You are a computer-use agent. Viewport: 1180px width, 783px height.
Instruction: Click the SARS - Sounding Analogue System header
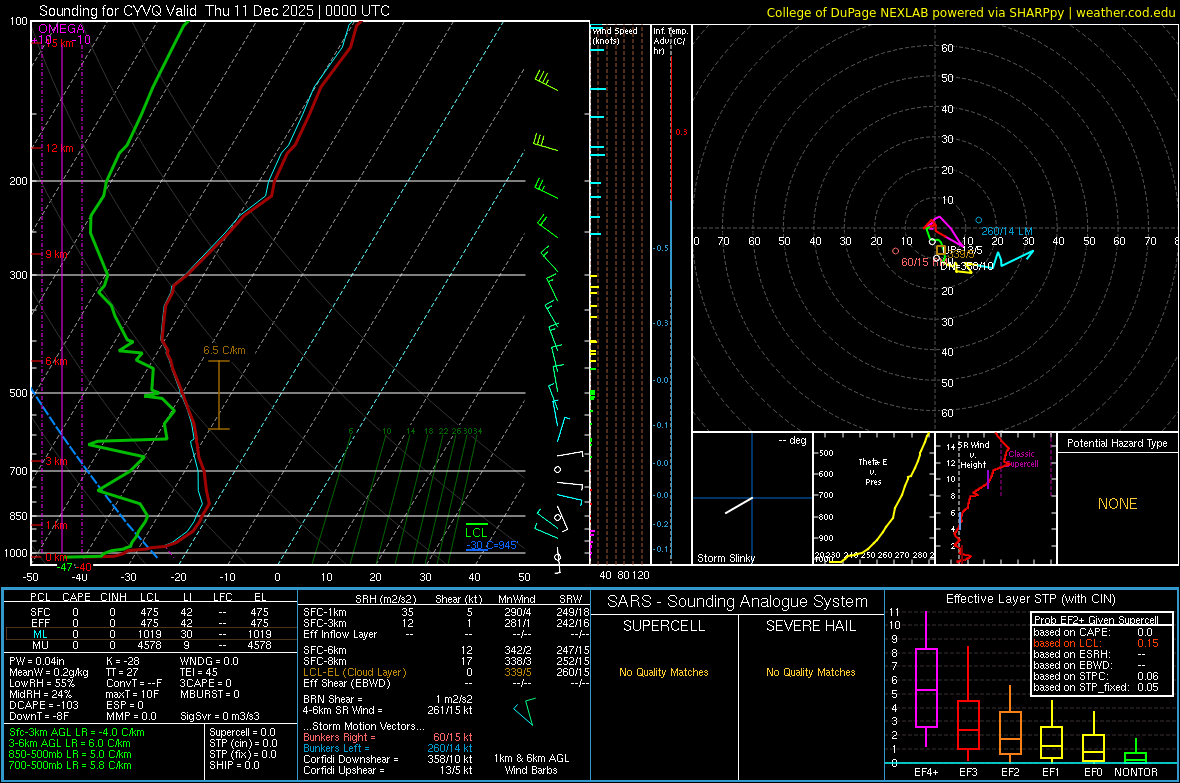[x=738, y=602]
